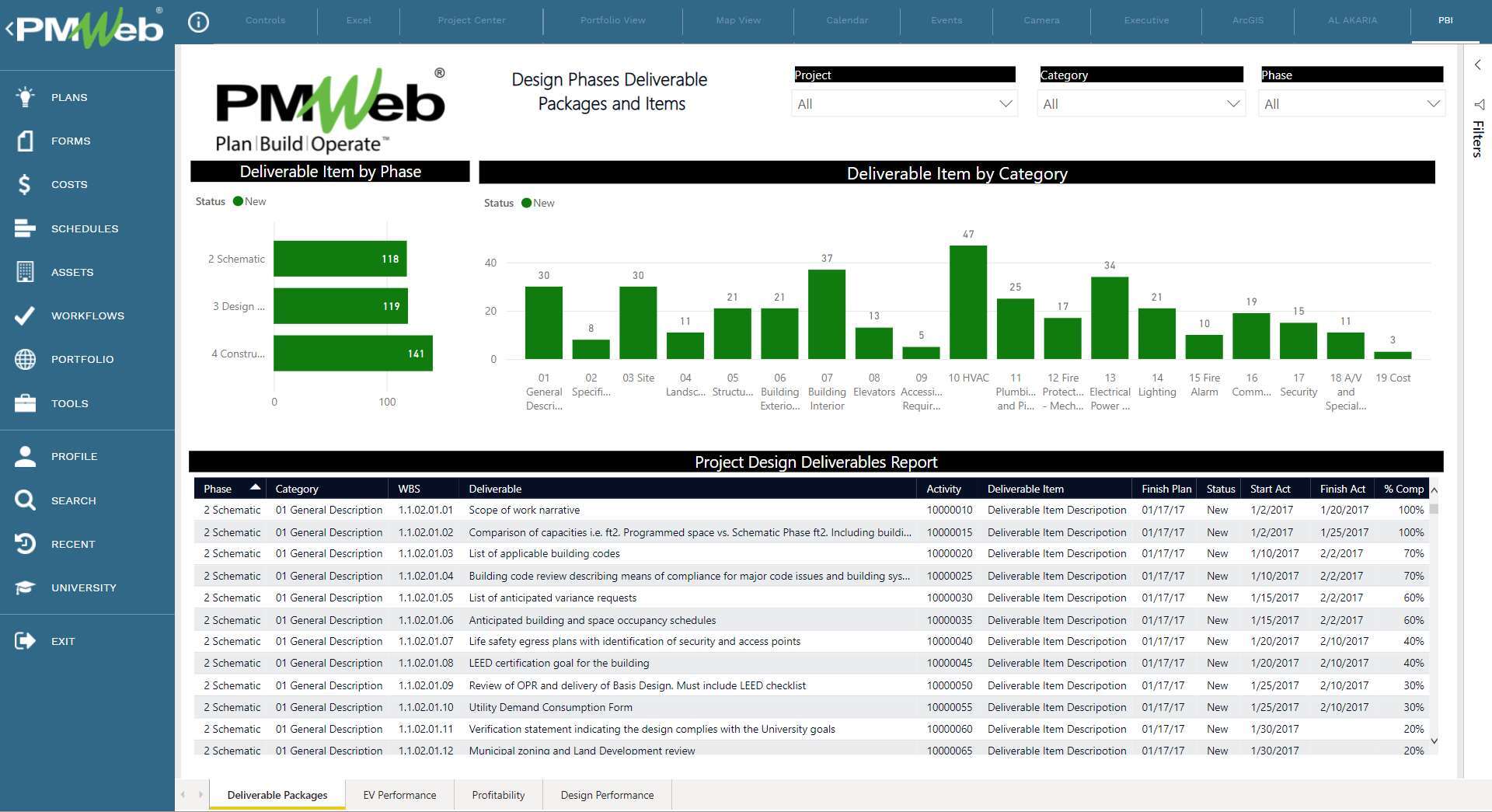Click the 10 HVAC bar in category chart

coord(968,302)
